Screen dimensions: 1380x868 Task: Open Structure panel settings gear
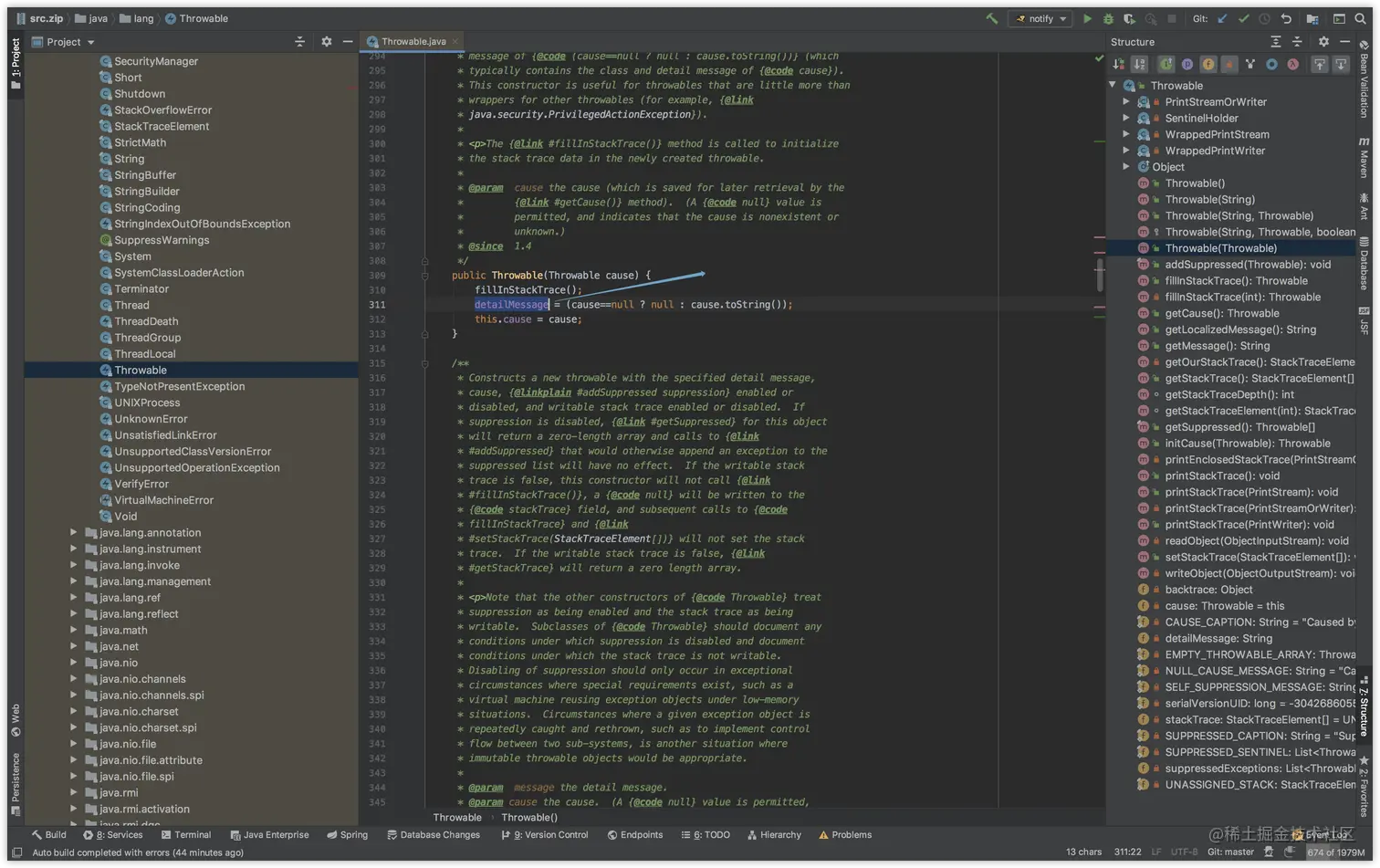click(x=1323, y=42)
